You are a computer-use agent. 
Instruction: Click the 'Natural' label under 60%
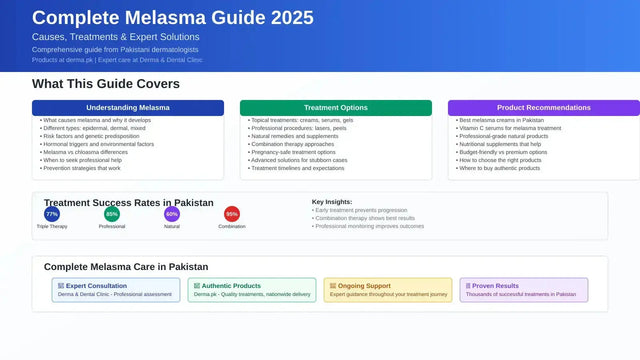(x=172, y=227)
